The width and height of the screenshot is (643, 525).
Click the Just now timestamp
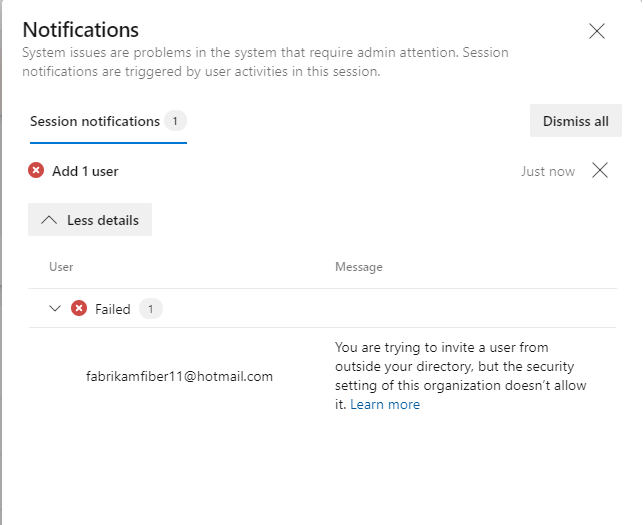point(548,171)
